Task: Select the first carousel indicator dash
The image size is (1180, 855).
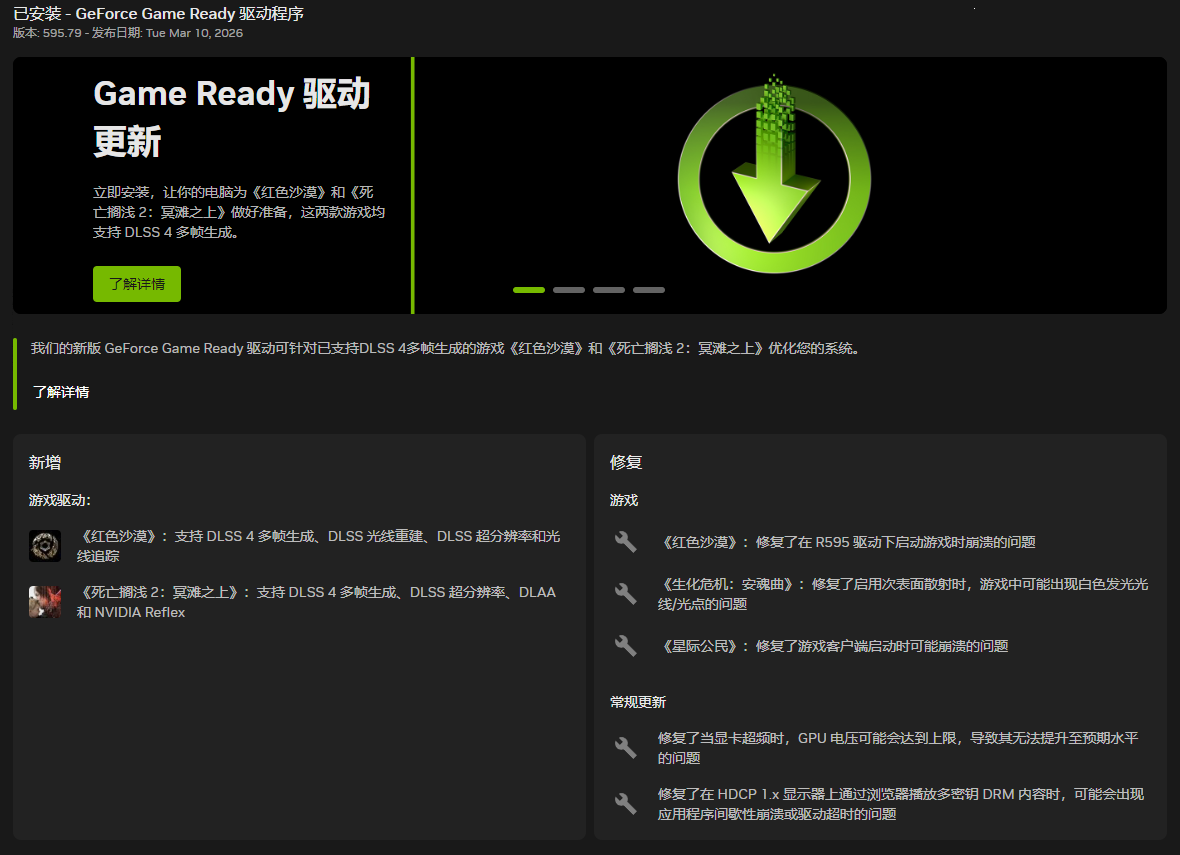Action: pyautogui.click(x=529, y=290)
